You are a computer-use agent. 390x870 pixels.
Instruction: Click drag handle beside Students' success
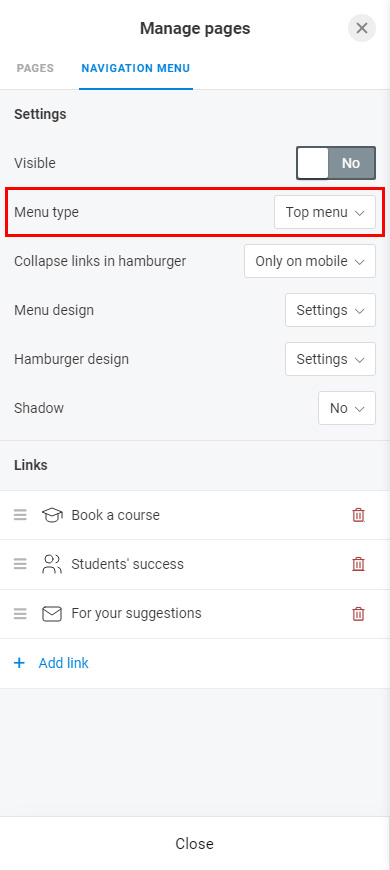pos(21,564)
